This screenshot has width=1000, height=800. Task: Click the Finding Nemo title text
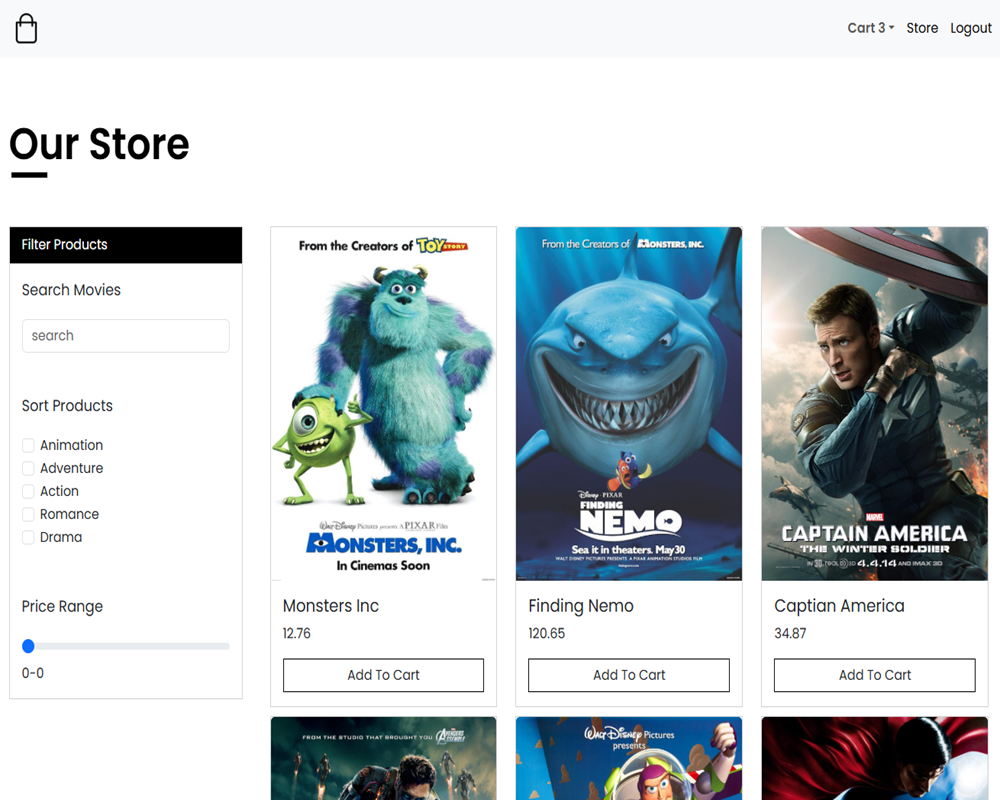[581, 606]
